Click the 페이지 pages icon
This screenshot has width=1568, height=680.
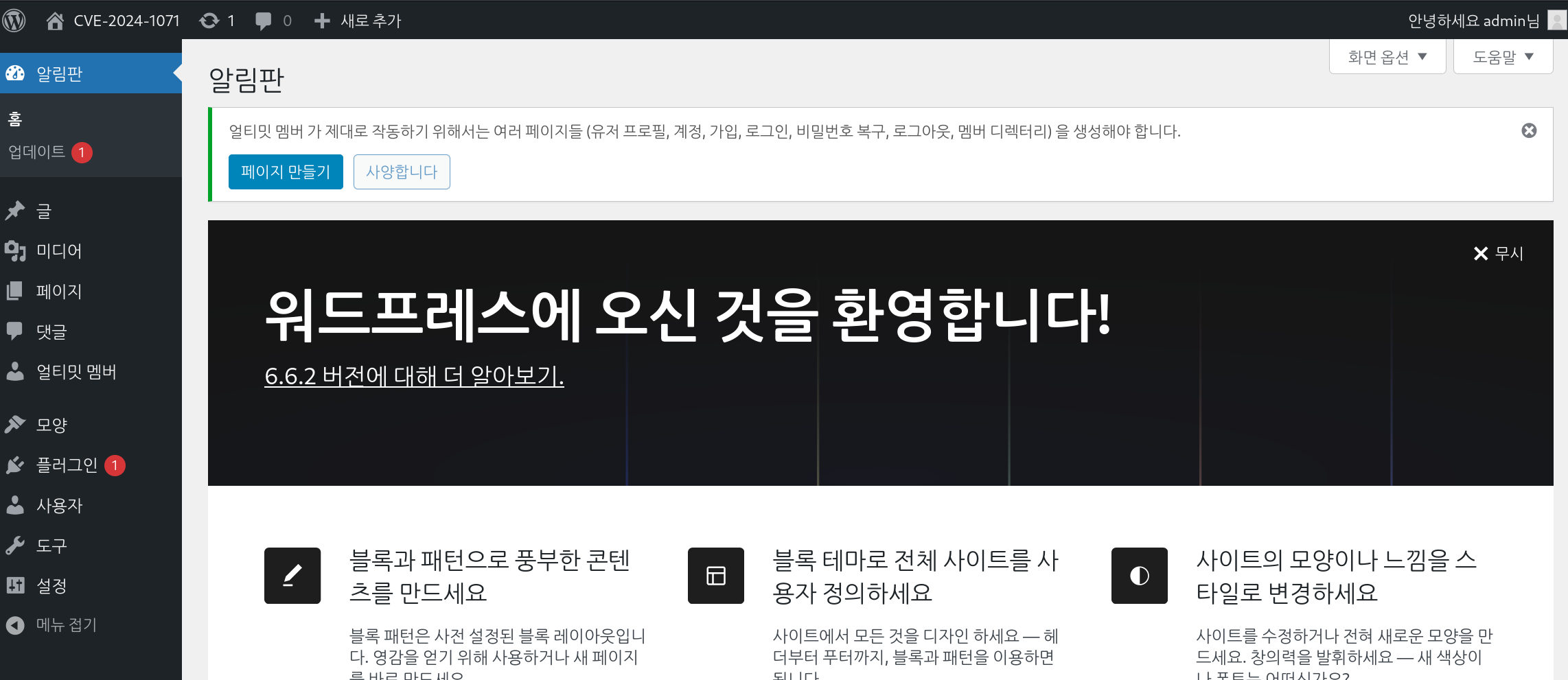click(x=15, y=291)
